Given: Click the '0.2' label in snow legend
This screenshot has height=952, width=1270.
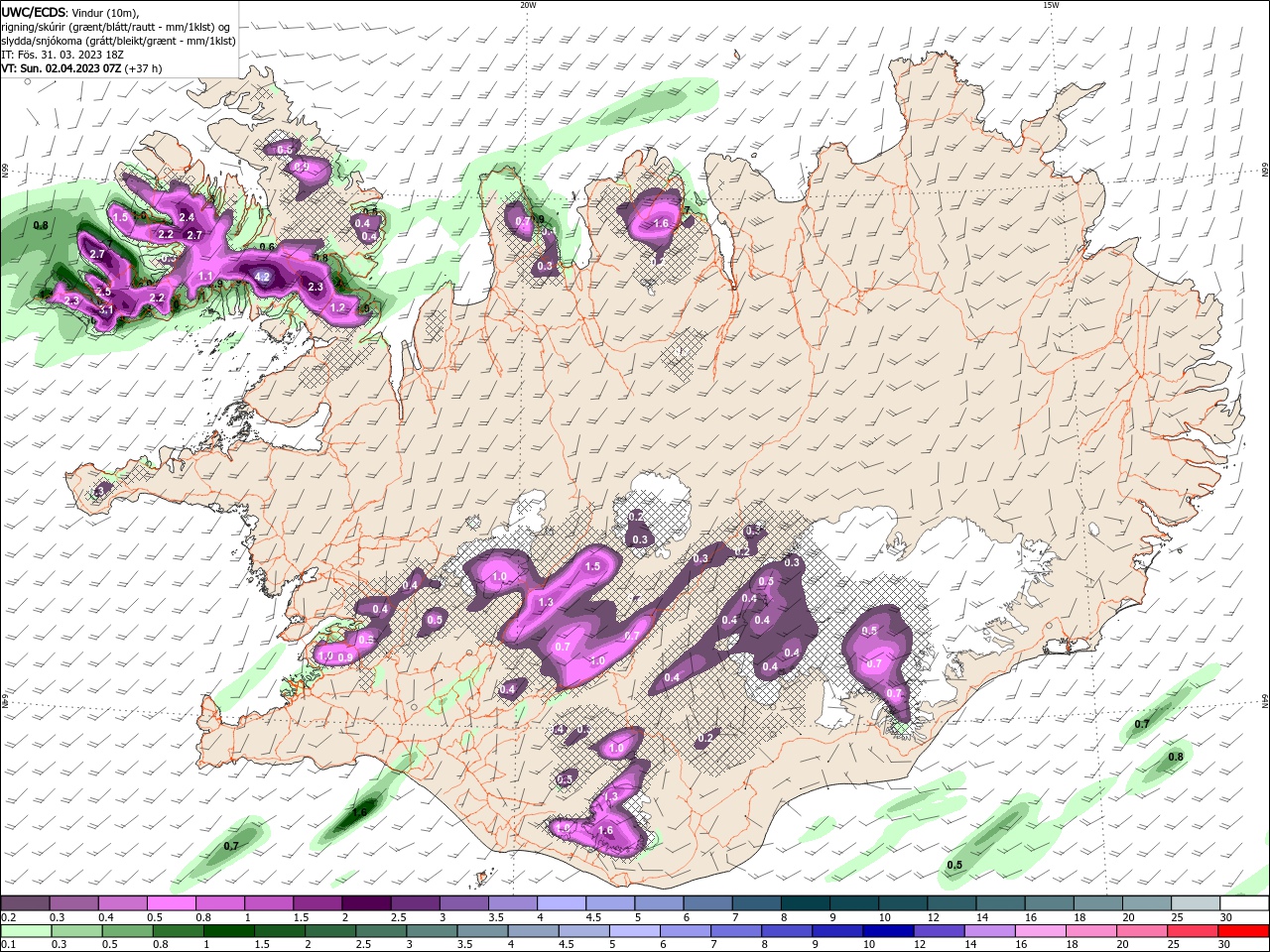Looking at the screenshot, I should (8, 918).
